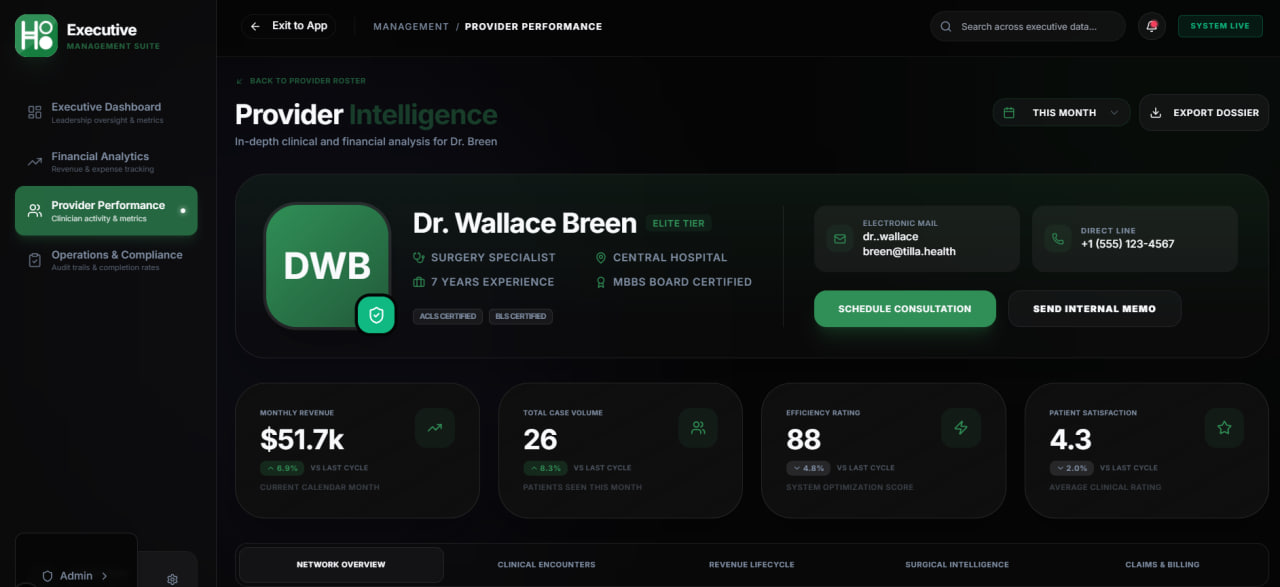Click the Provider Performance people icon

(35, 211)
